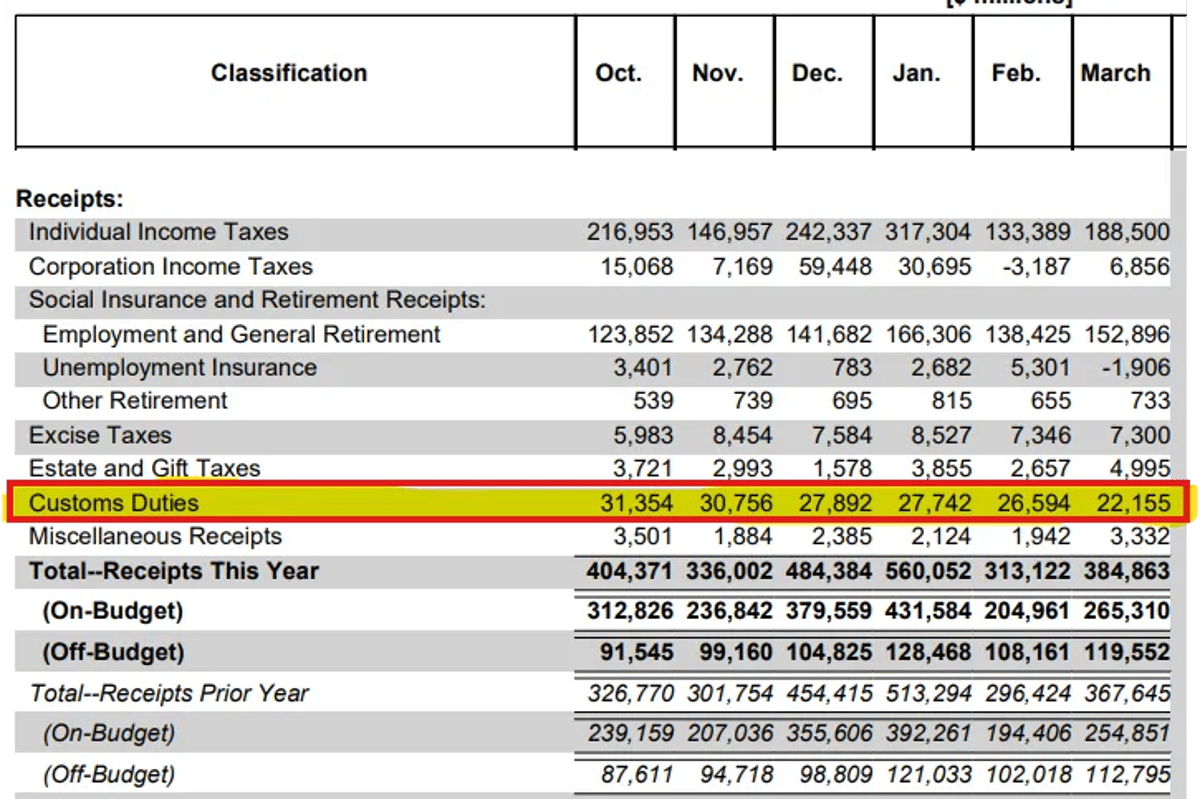
Task: Click prior year Off-Budget November value 94,718
Action: [736, 774]
